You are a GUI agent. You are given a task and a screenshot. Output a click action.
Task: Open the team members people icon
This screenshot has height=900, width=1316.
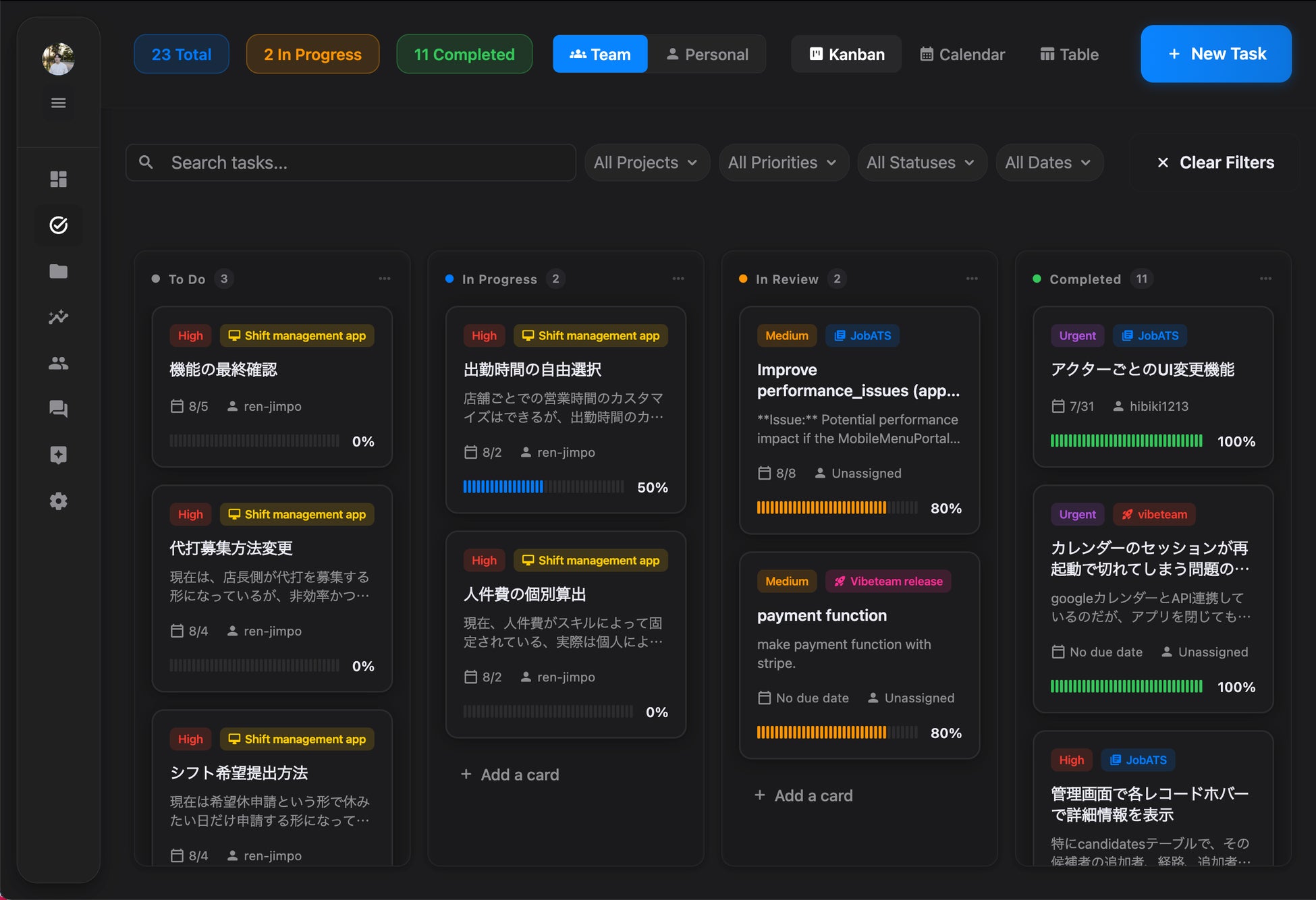coord(59,363)
